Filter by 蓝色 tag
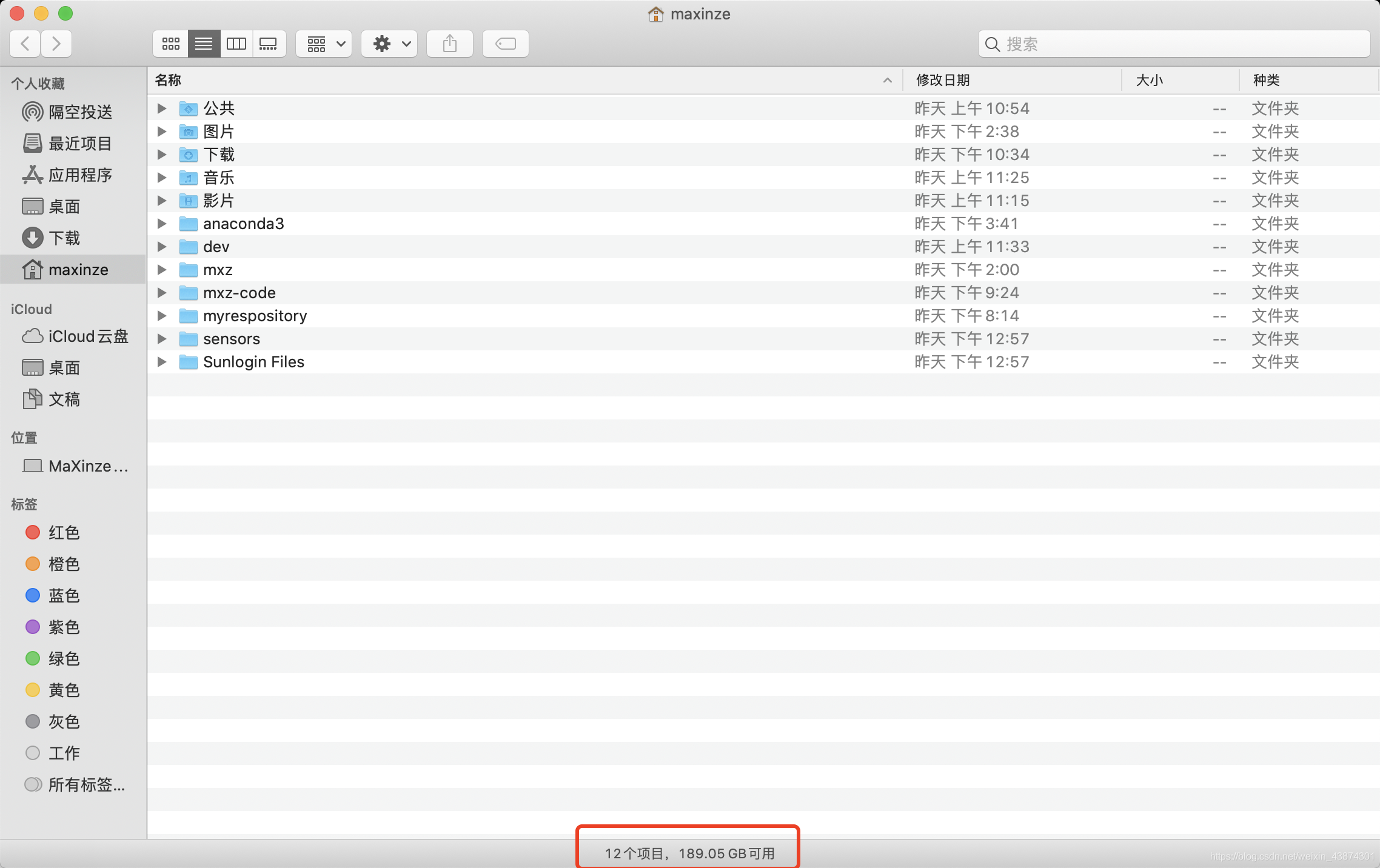Screen dimensions: 1380x868 pos(73,596)
